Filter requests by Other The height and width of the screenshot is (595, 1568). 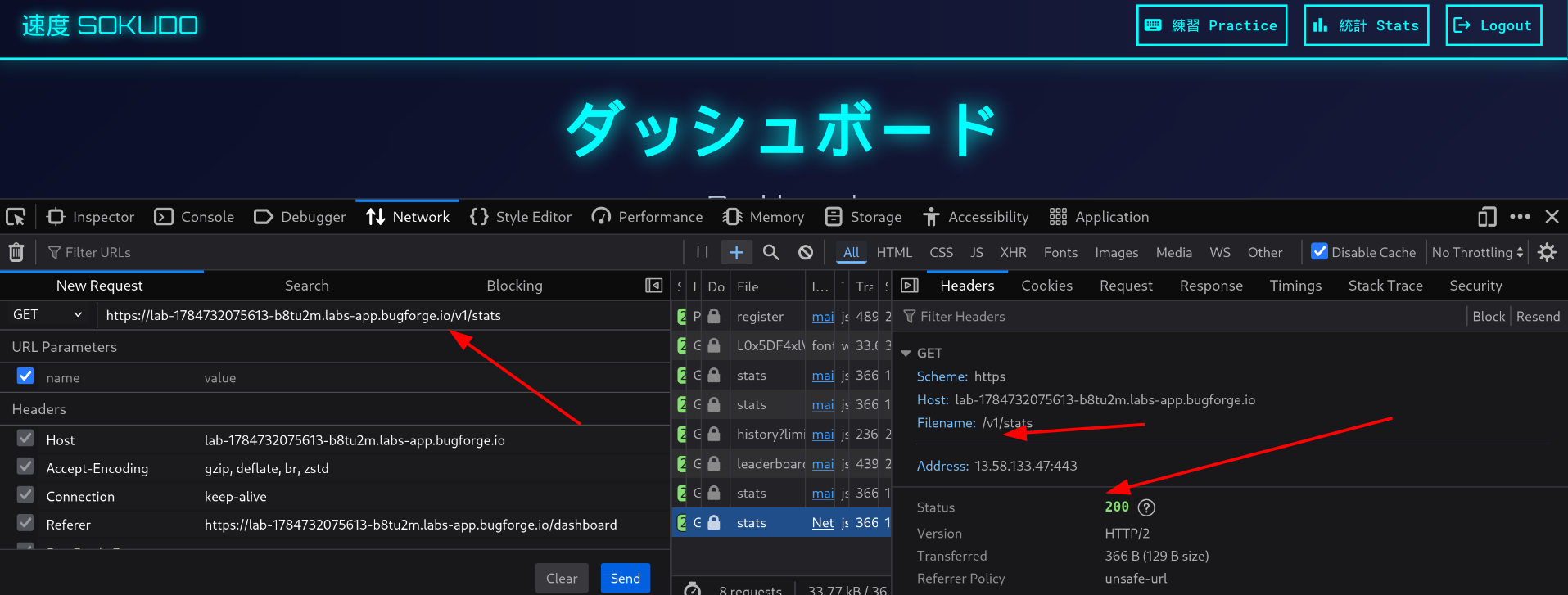pos(1264,252)
